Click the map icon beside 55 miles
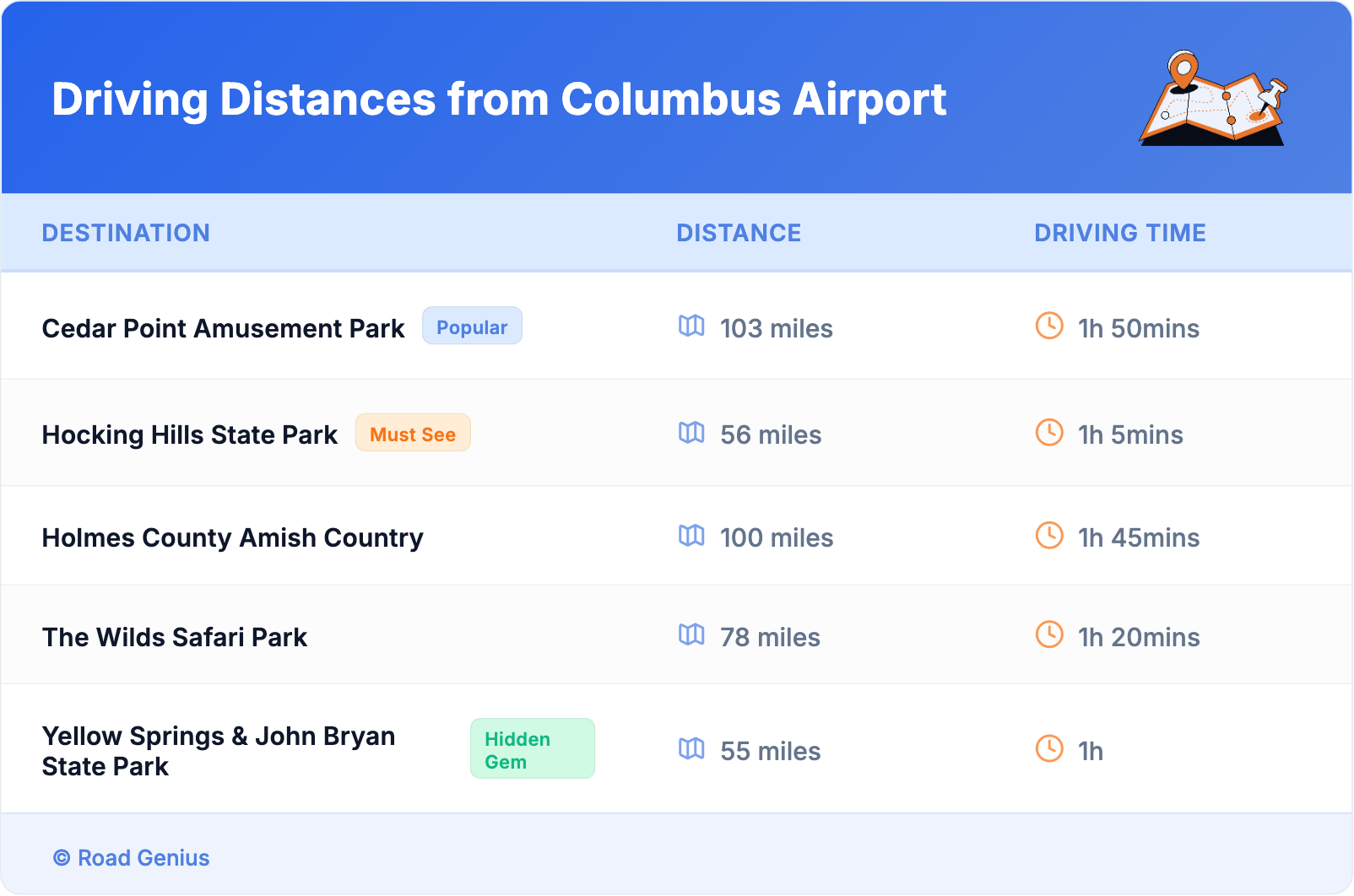Screen dimensions: 1354x896 (691, 748)
